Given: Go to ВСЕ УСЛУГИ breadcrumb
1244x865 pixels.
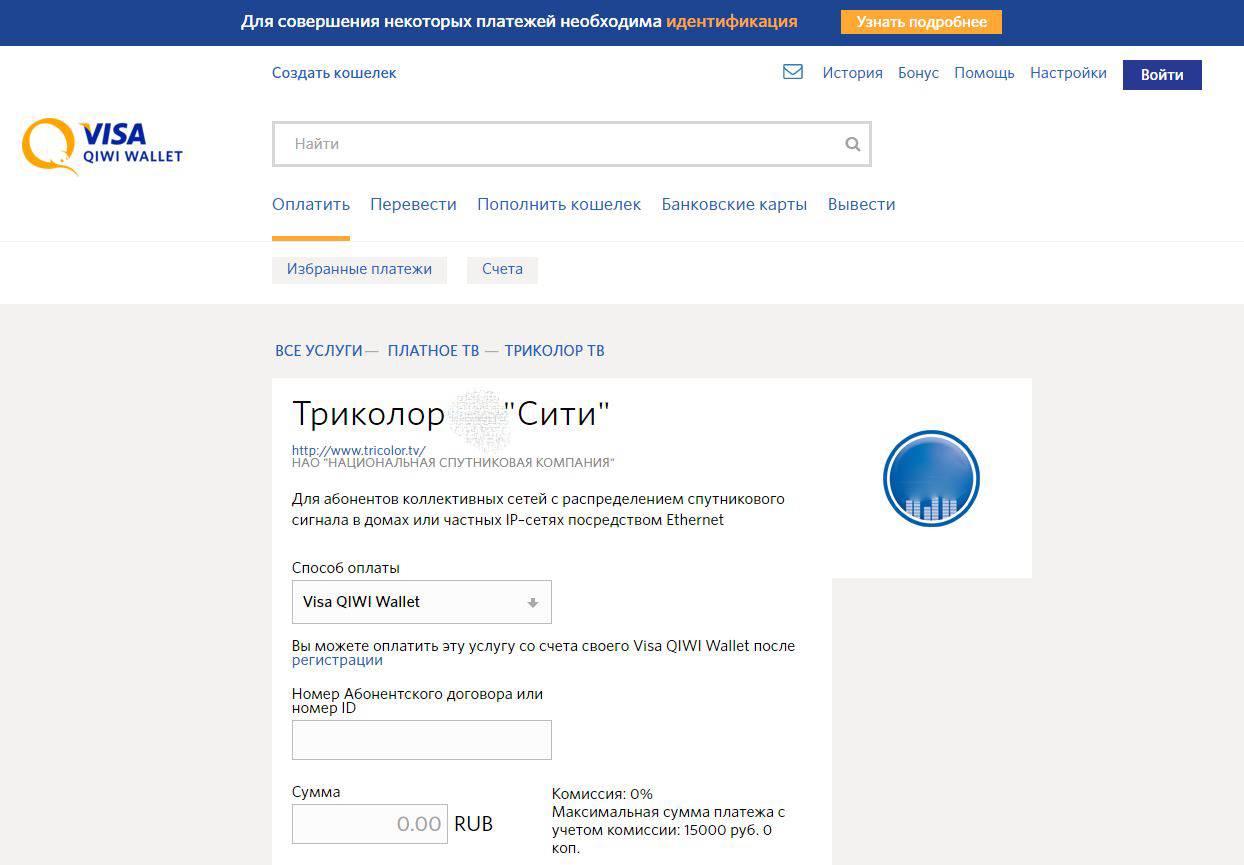Looking at the screenshot, I should coord(318,351).
